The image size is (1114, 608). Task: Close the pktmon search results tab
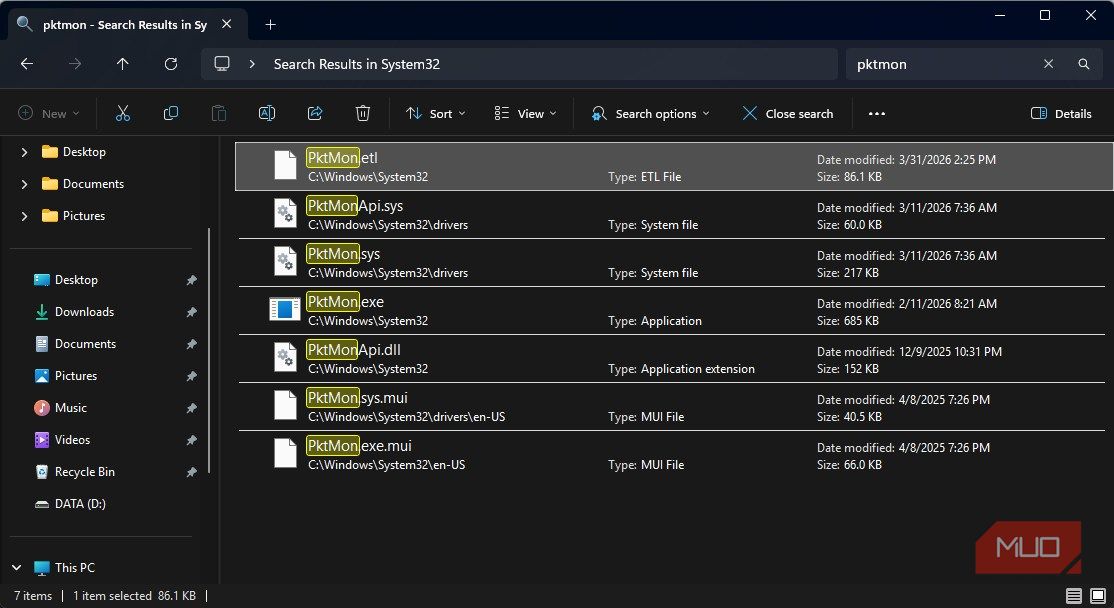pyautogui.click(x=227, y=24)
